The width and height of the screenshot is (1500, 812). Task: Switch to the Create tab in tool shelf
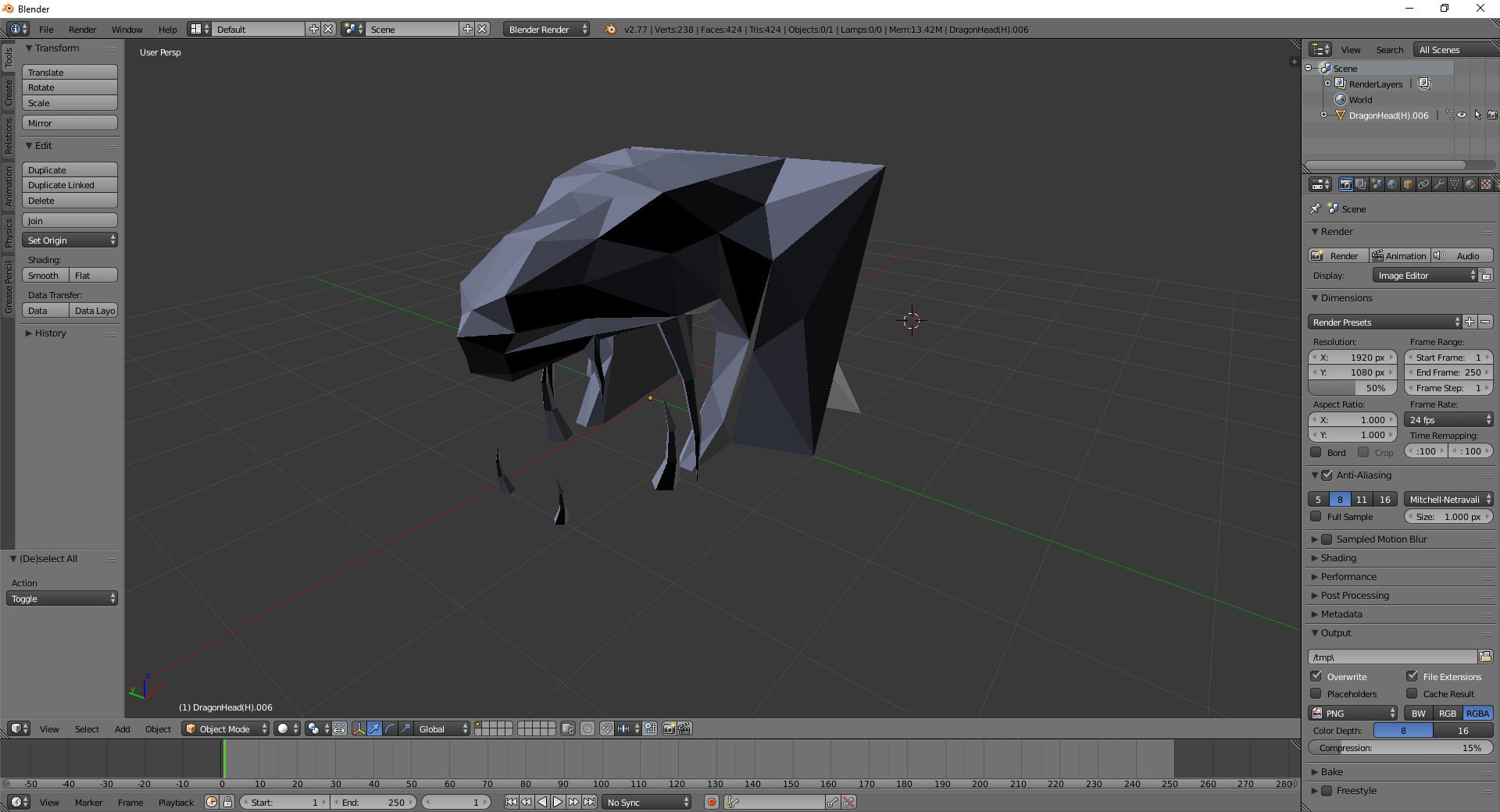pyautogui.click(x=9, y=92)
